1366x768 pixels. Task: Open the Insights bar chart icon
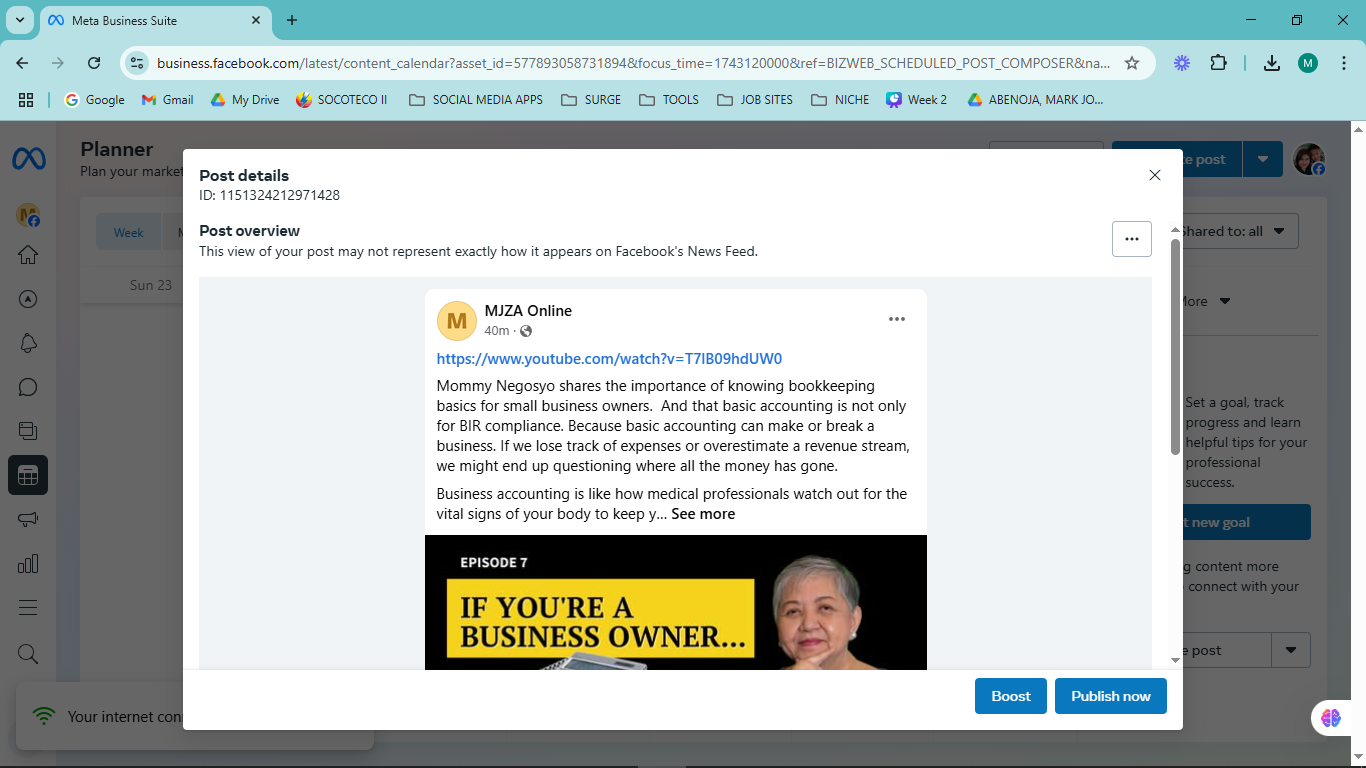click(28, 564)
